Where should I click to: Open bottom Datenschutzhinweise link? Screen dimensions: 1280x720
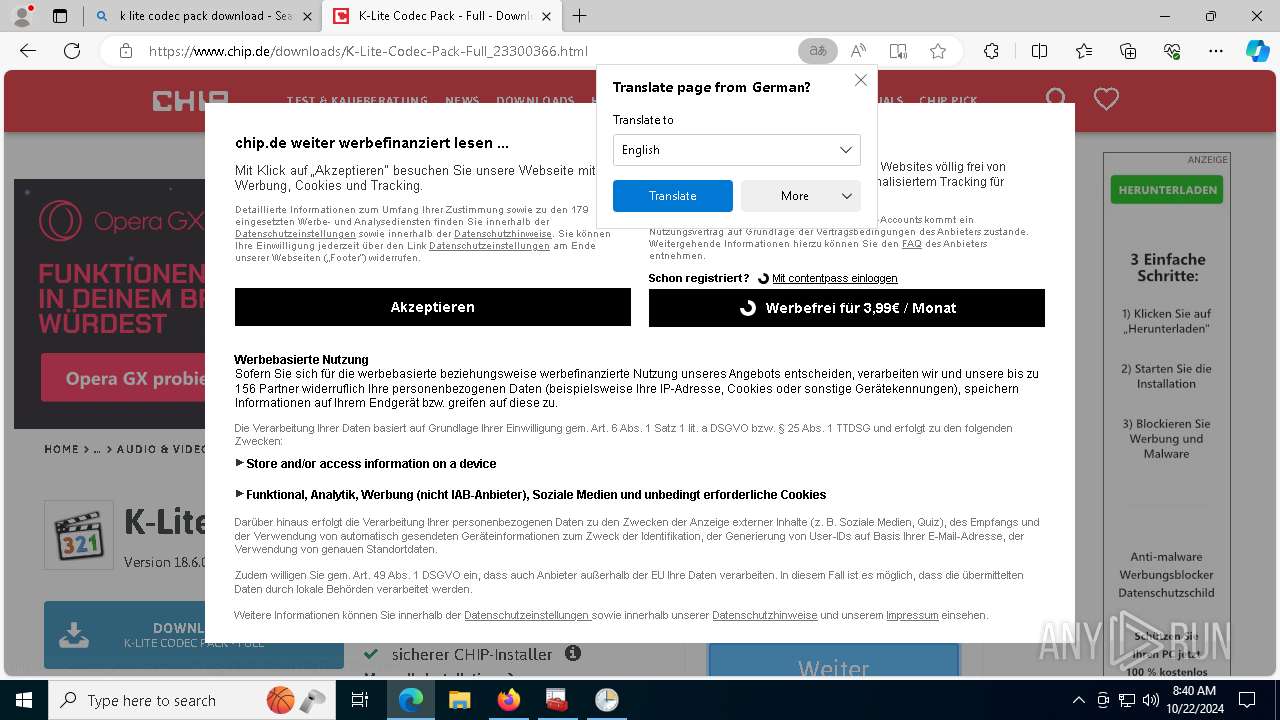[x=765, y=615]
